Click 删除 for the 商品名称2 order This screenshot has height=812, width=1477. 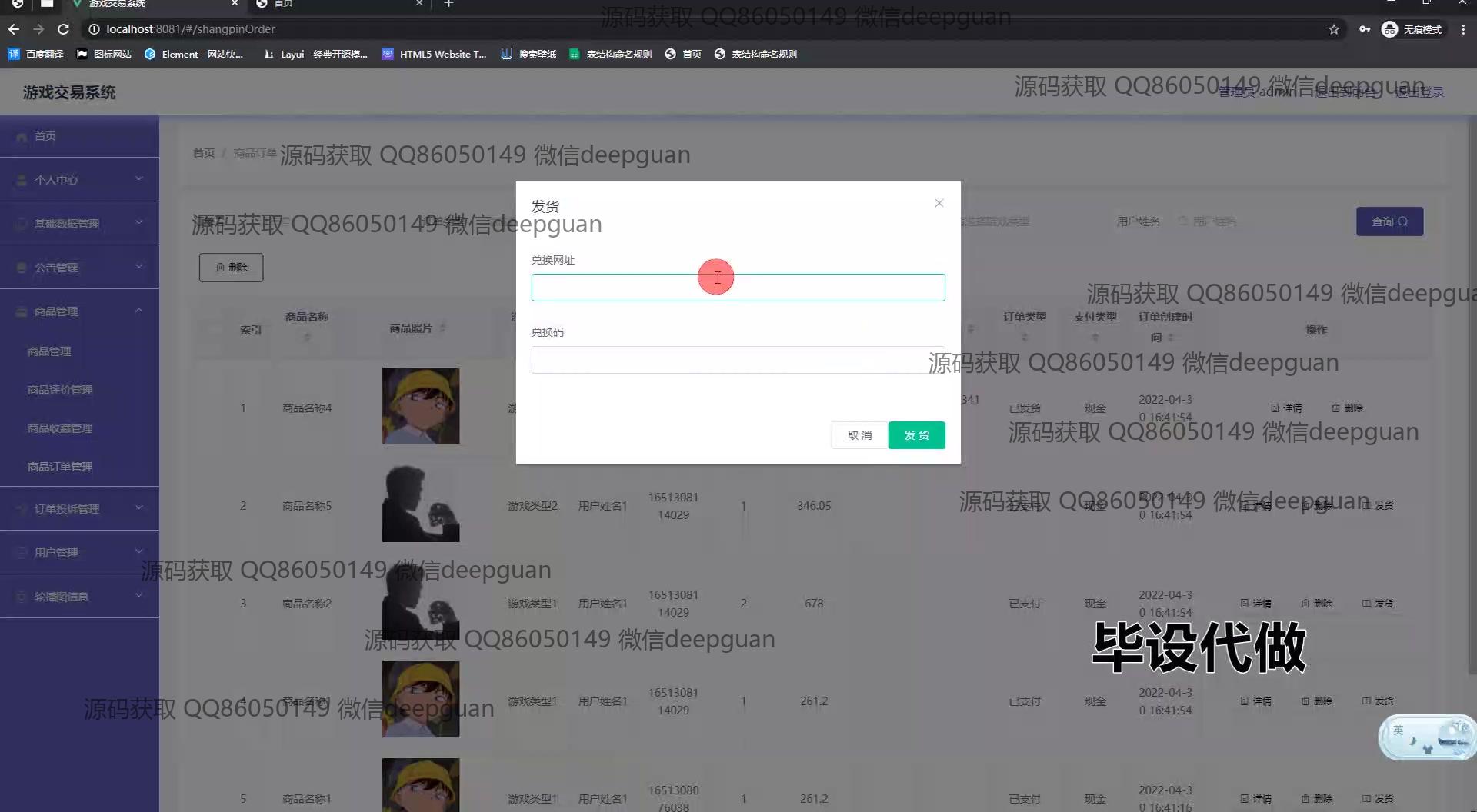point(1317,604)
